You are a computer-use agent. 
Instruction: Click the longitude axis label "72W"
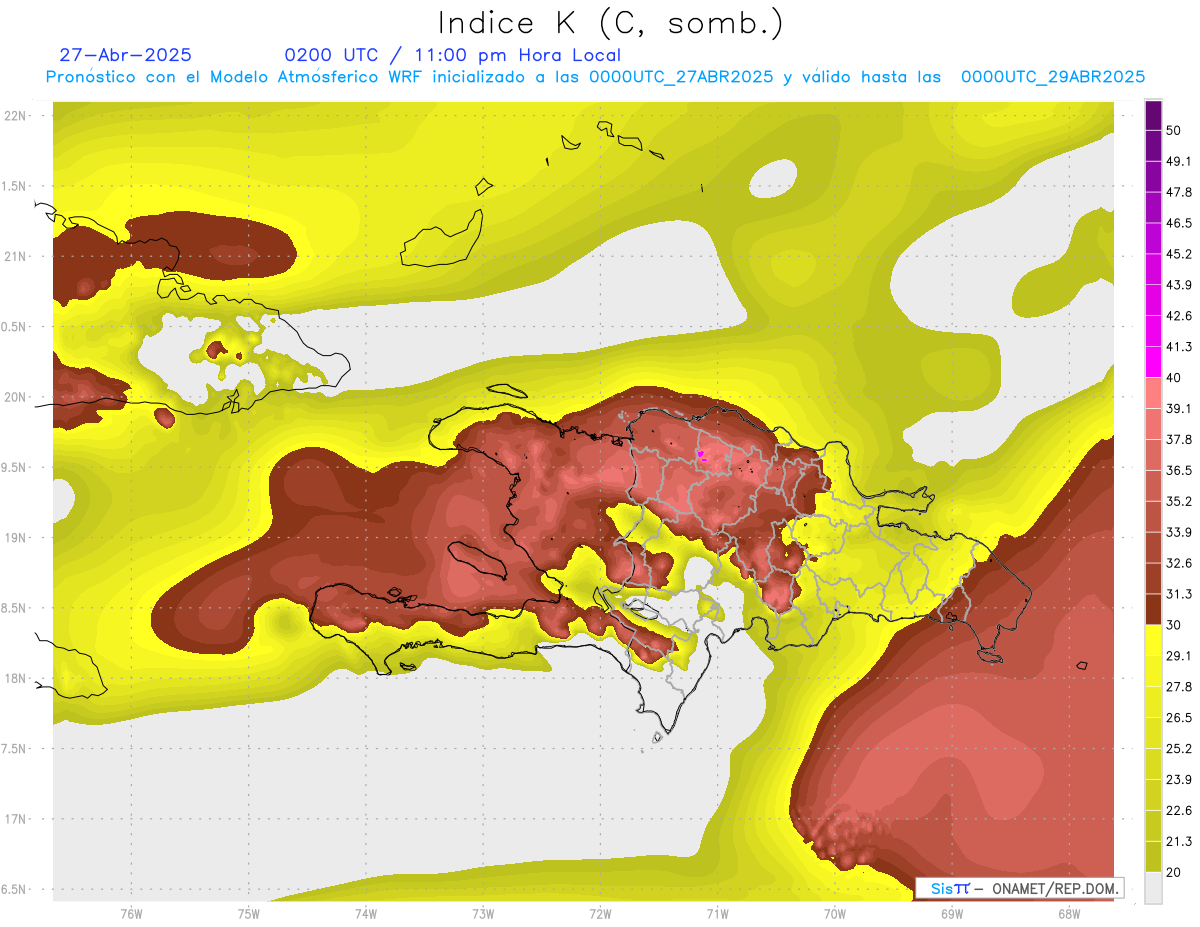(x=600, y=914)
